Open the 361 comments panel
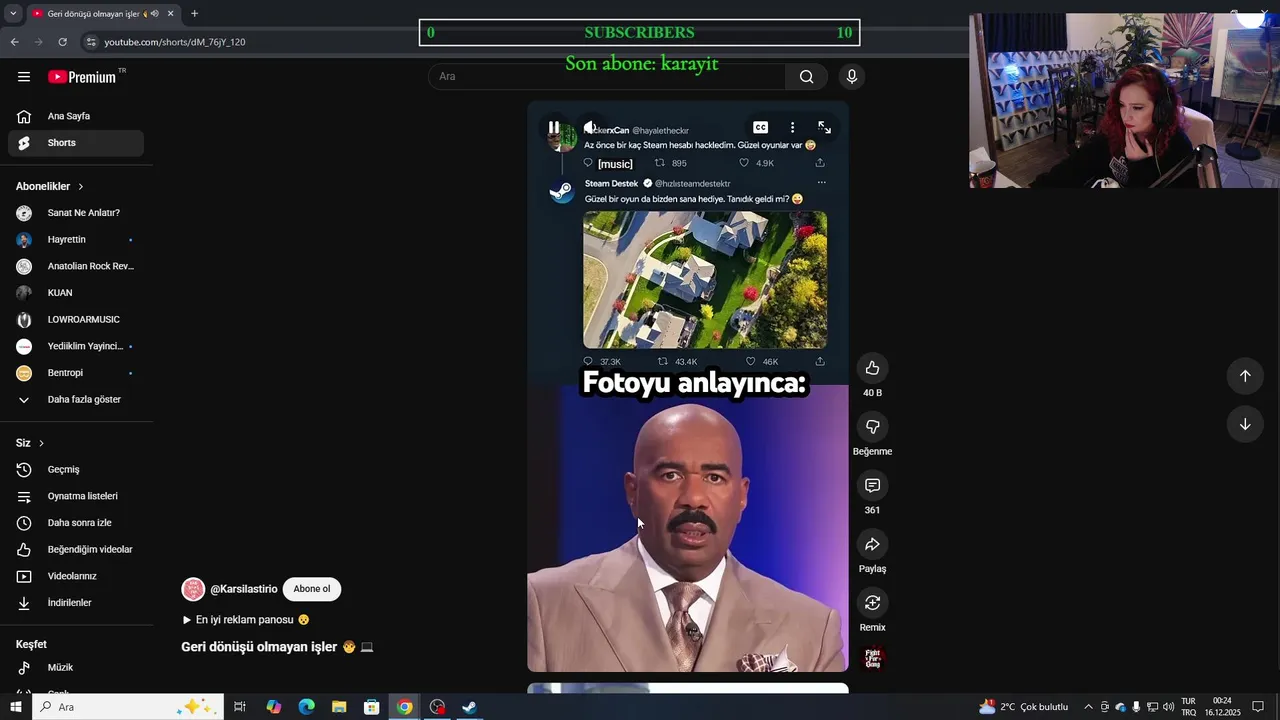The width and height of the screenshot is (1280, 720). point(872,486)
